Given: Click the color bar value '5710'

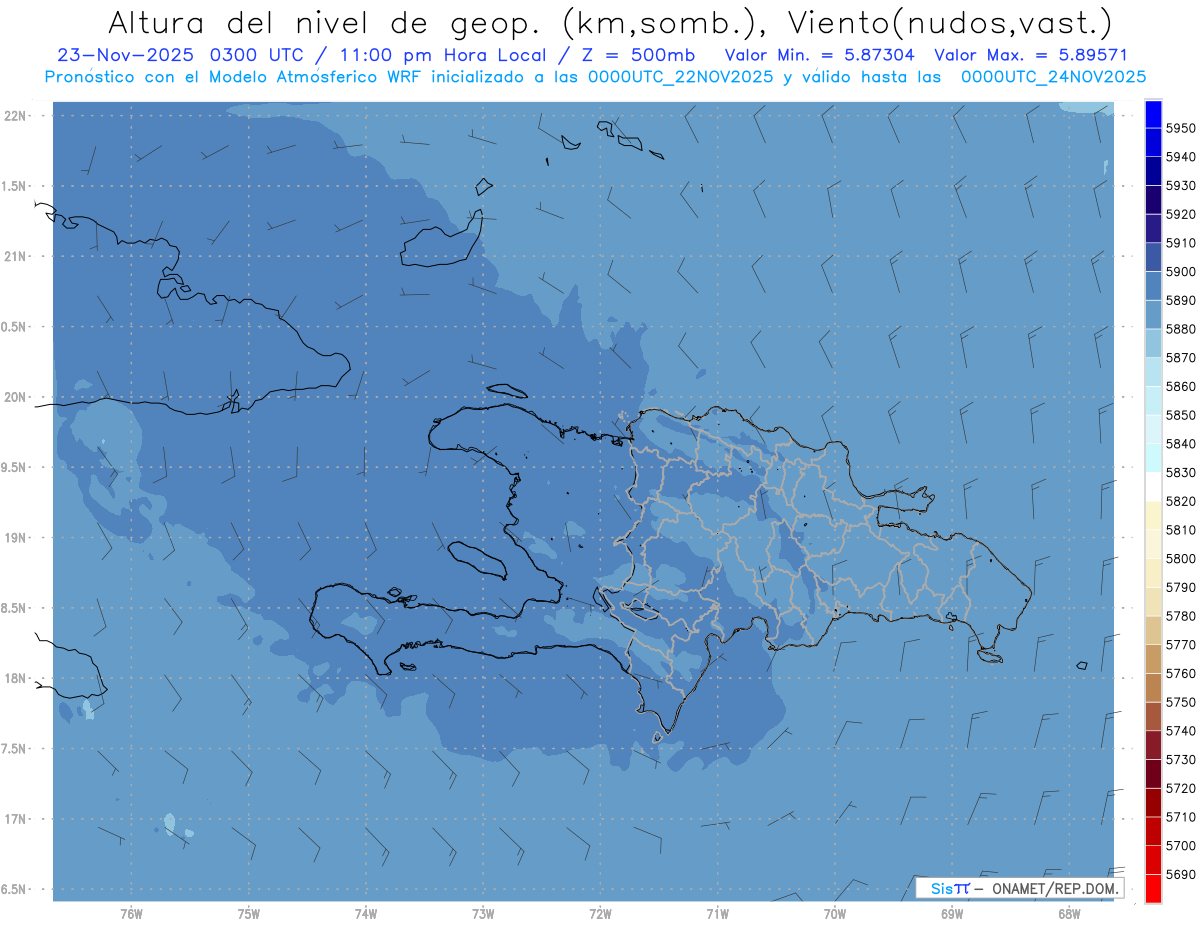Looking at the screenshot, I should coord(1181,816).
